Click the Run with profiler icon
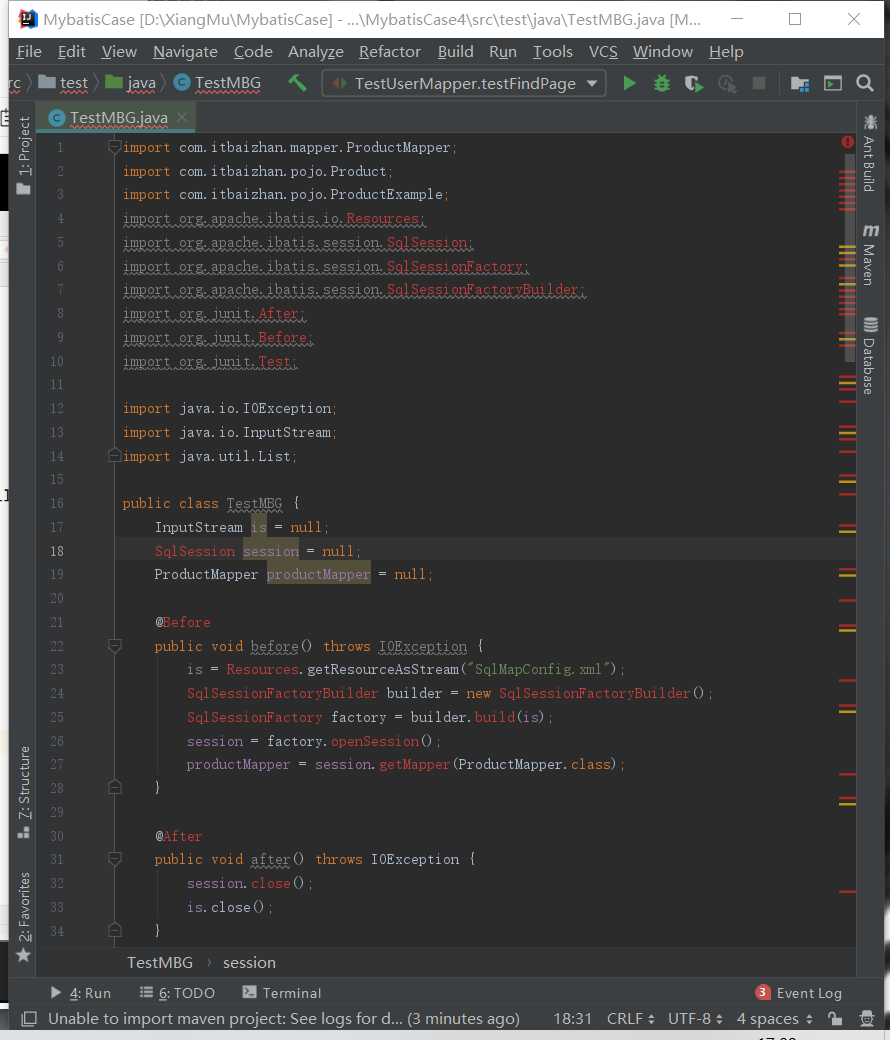 click(727, 83)
